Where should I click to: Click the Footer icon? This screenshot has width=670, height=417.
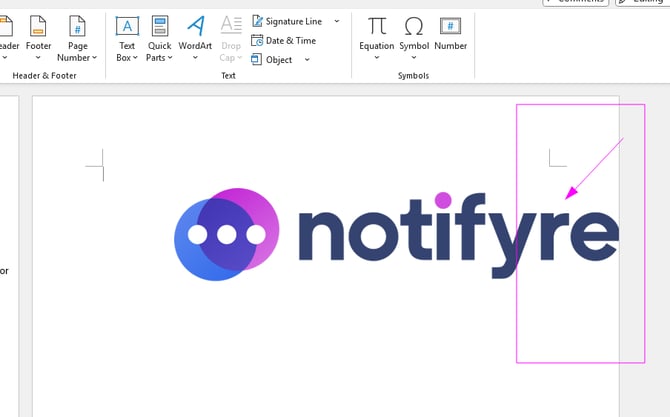(x=38, y=26)
